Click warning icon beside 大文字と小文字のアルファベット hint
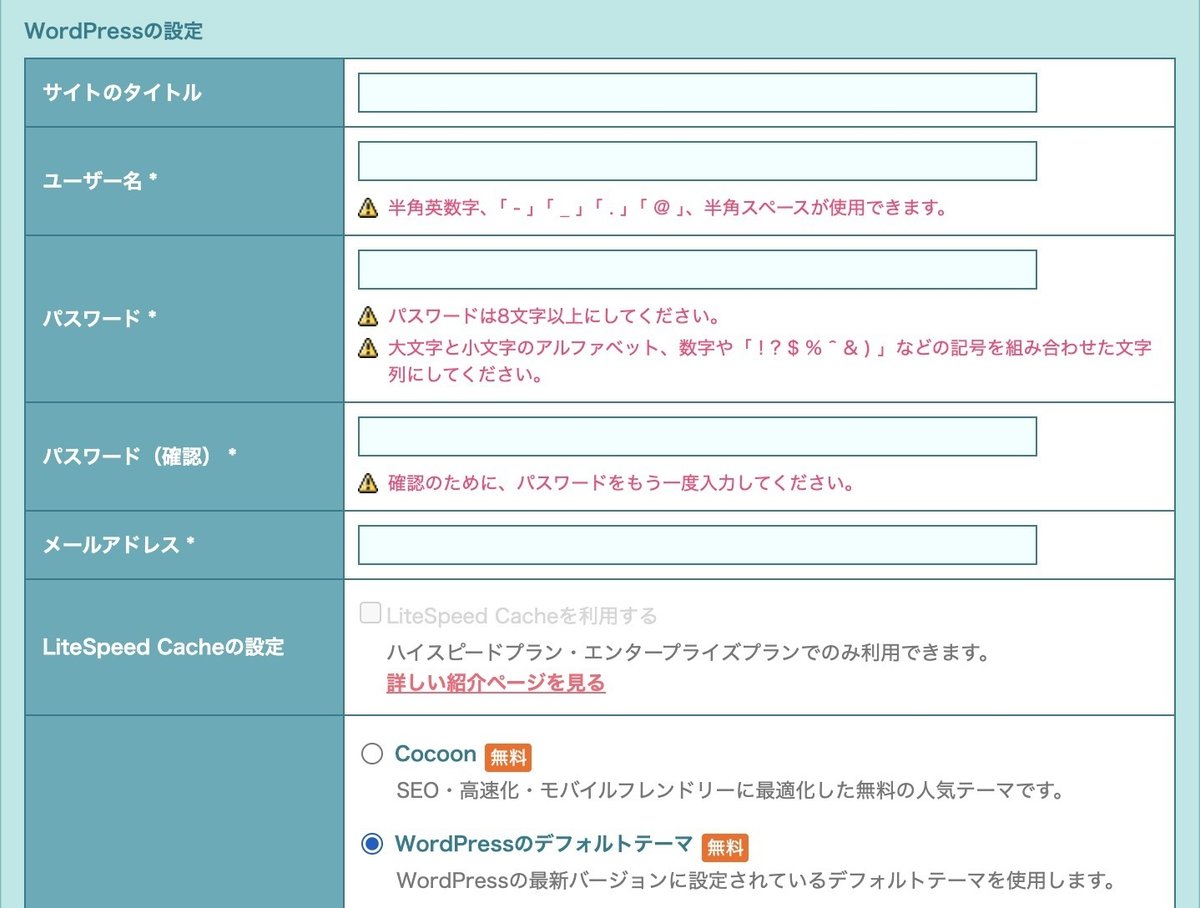The image size is (1200, 908). coord(368,348)
